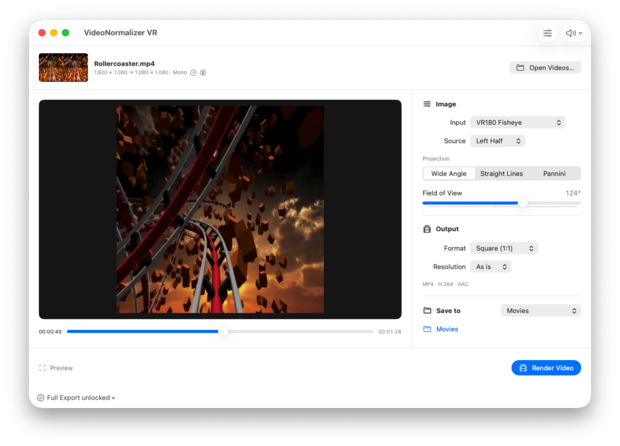Open the Source dropdown showing Left Half

click(497, 141)
